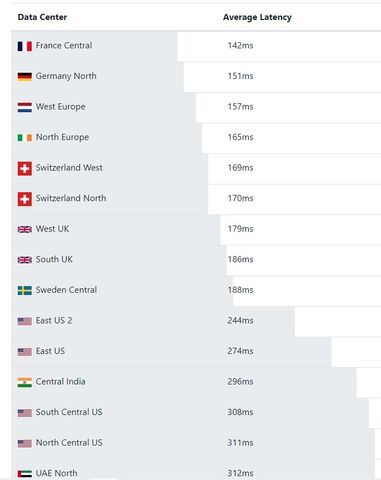Click the Ireland flag beside North Europe
This screenshot has width=381, height=480.
point(25,137)
